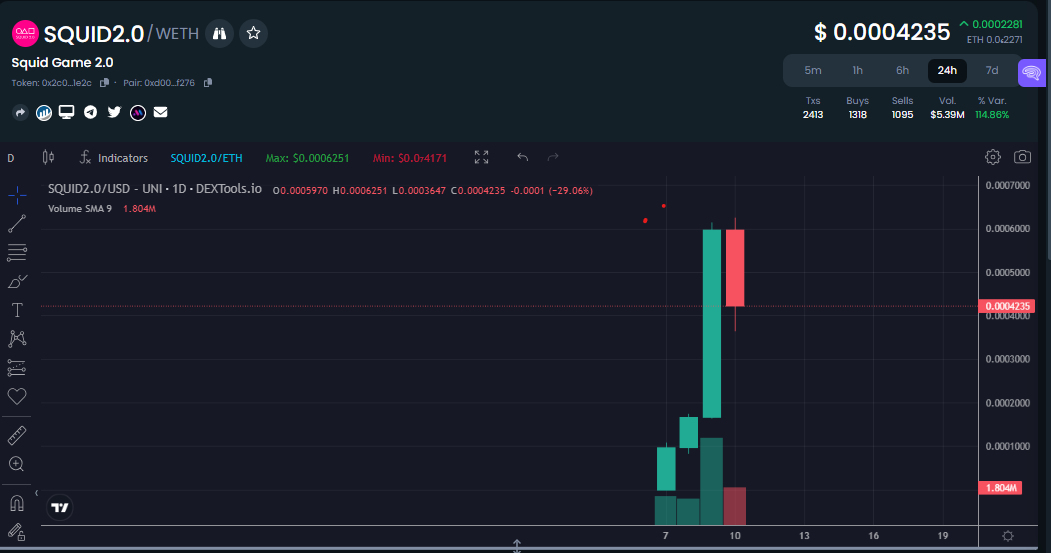This screenshot has width=1051, height=553.
Task: Click the Vol. $5.39M statistic
Action: (x=947, y=108)
